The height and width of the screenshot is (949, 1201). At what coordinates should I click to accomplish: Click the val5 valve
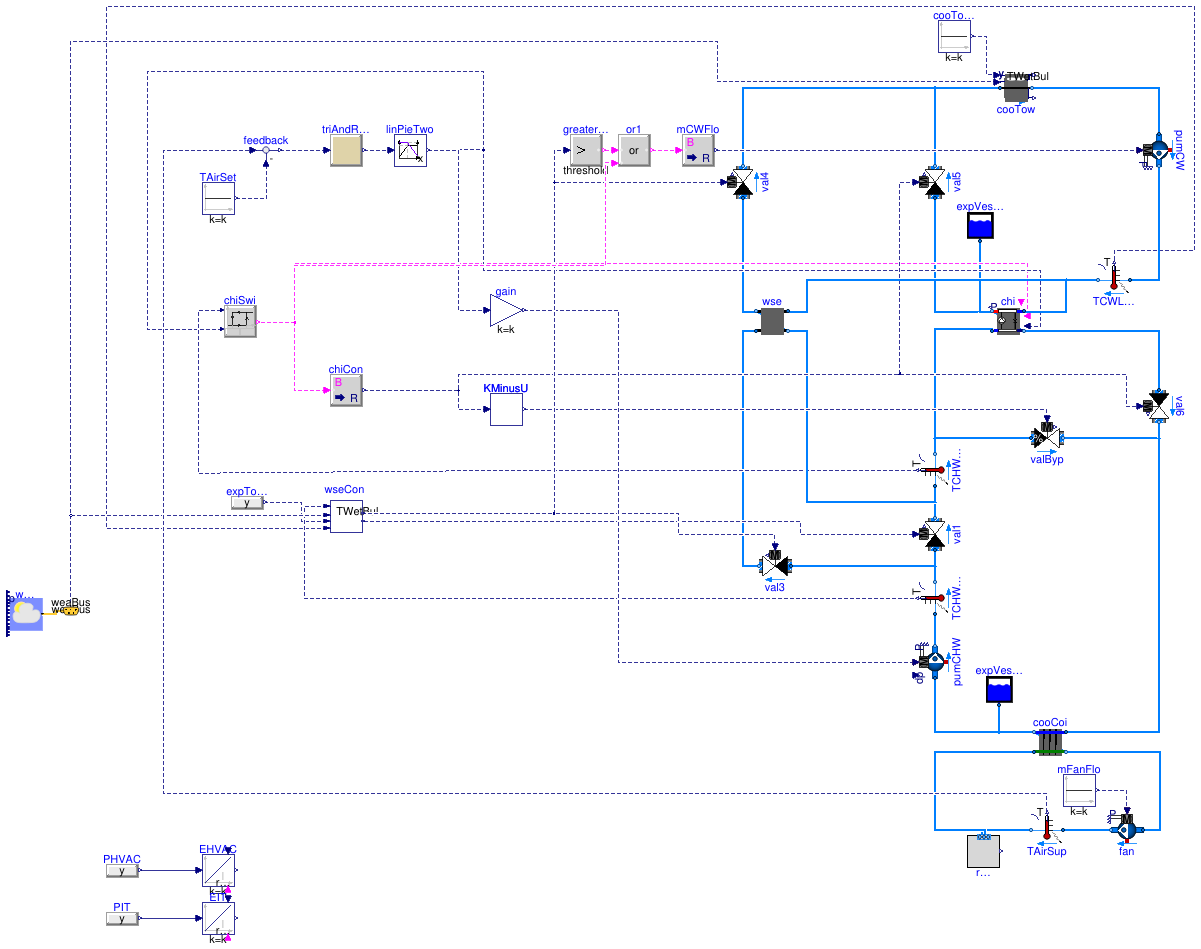point(933,183)
